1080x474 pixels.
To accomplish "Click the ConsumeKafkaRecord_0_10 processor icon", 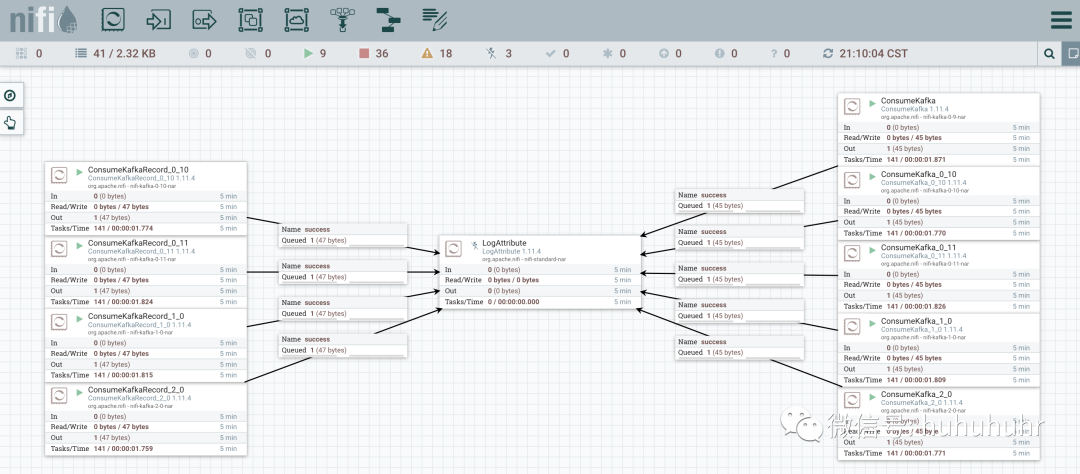I will click(x=59, y=175).
